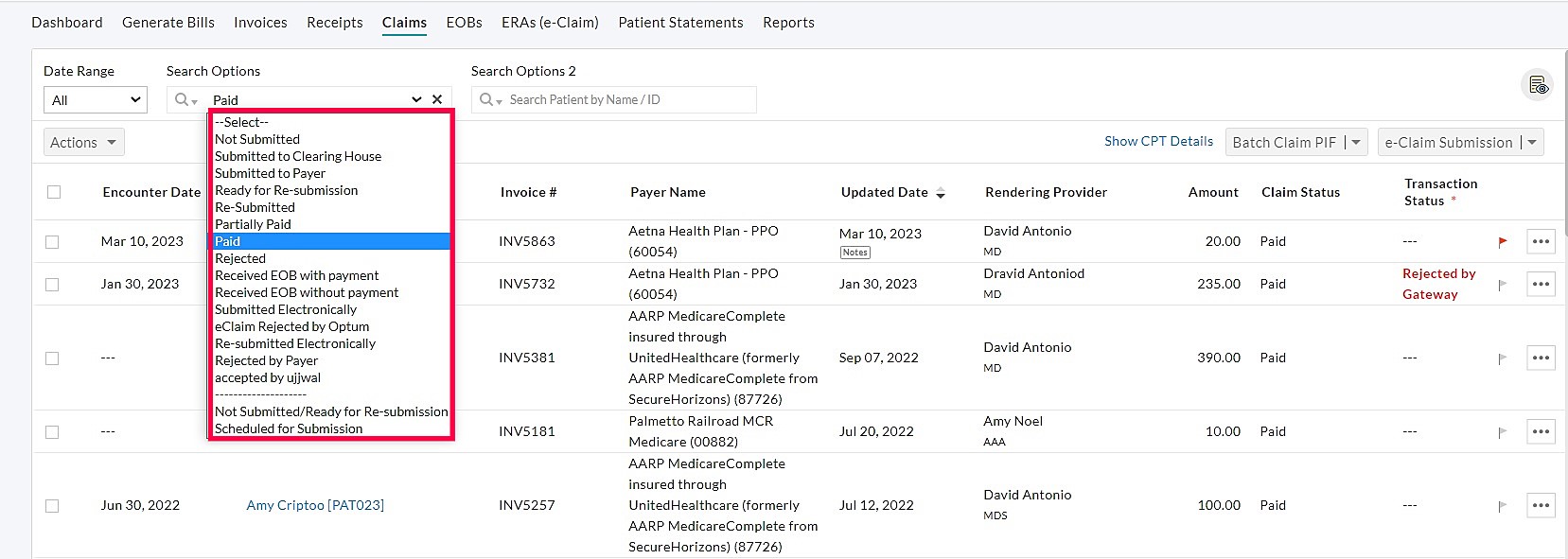
Task: Check the box for Mar 10, 2023 row
Action: point(52,242)
